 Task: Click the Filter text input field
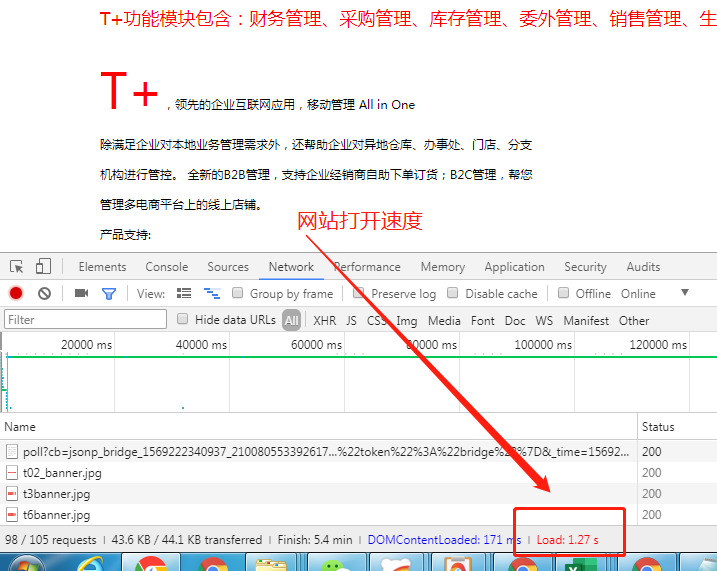click(86, 319)
